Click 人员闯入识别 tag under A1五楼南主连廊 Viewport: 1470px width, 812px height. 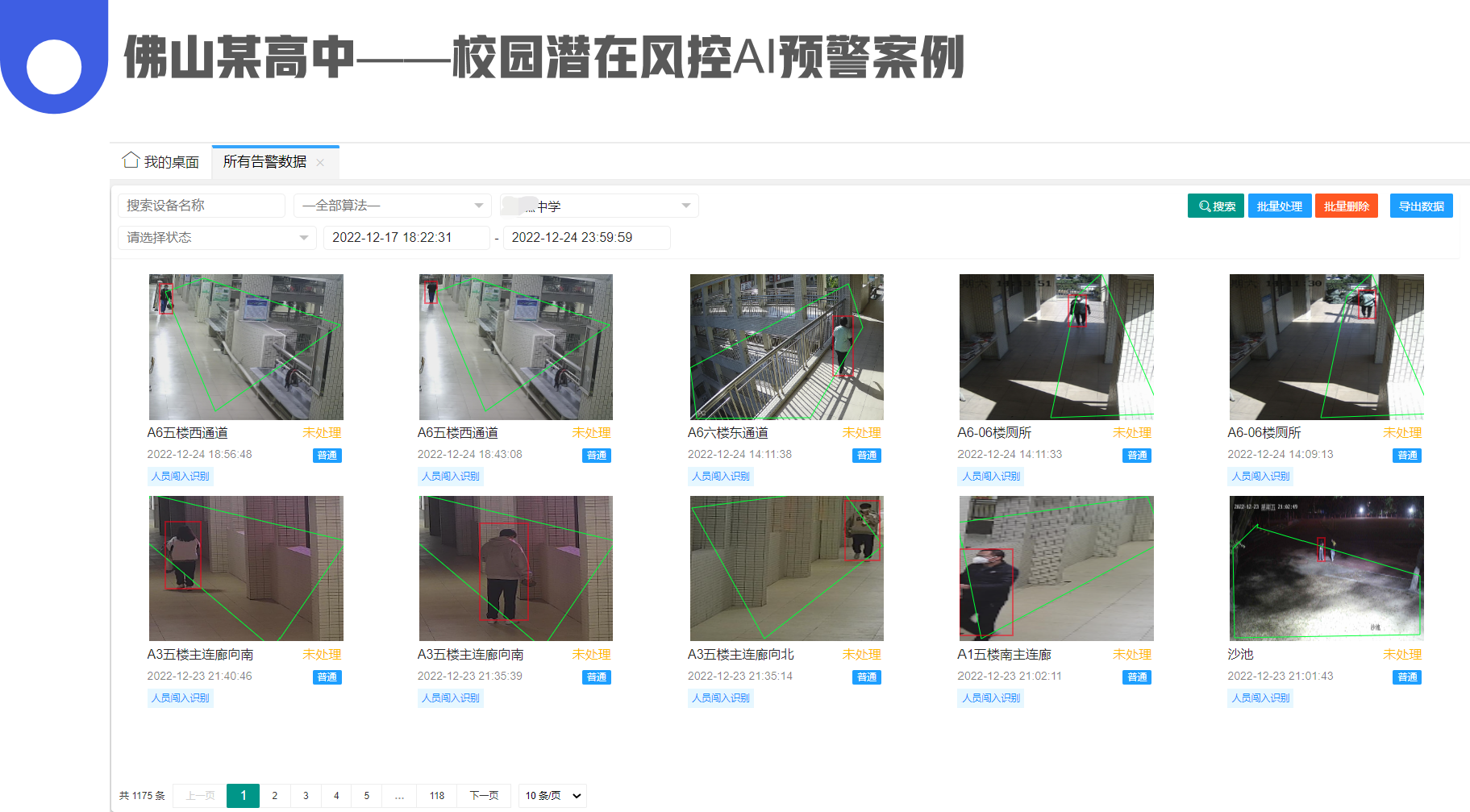tap(991, 698)
